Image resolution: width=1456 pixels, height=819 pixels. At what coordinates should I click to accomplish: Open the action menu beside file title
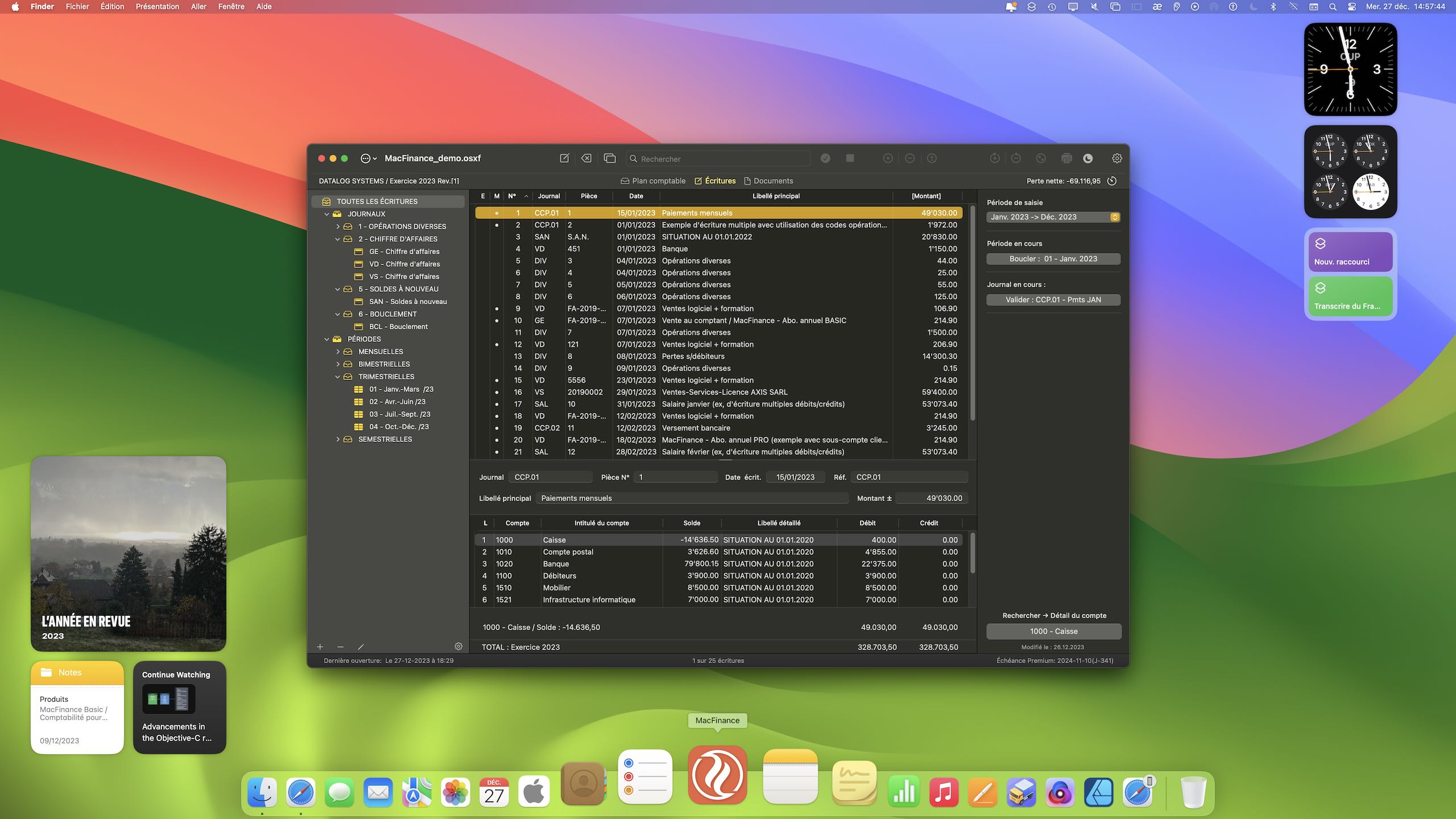(369, 158)
